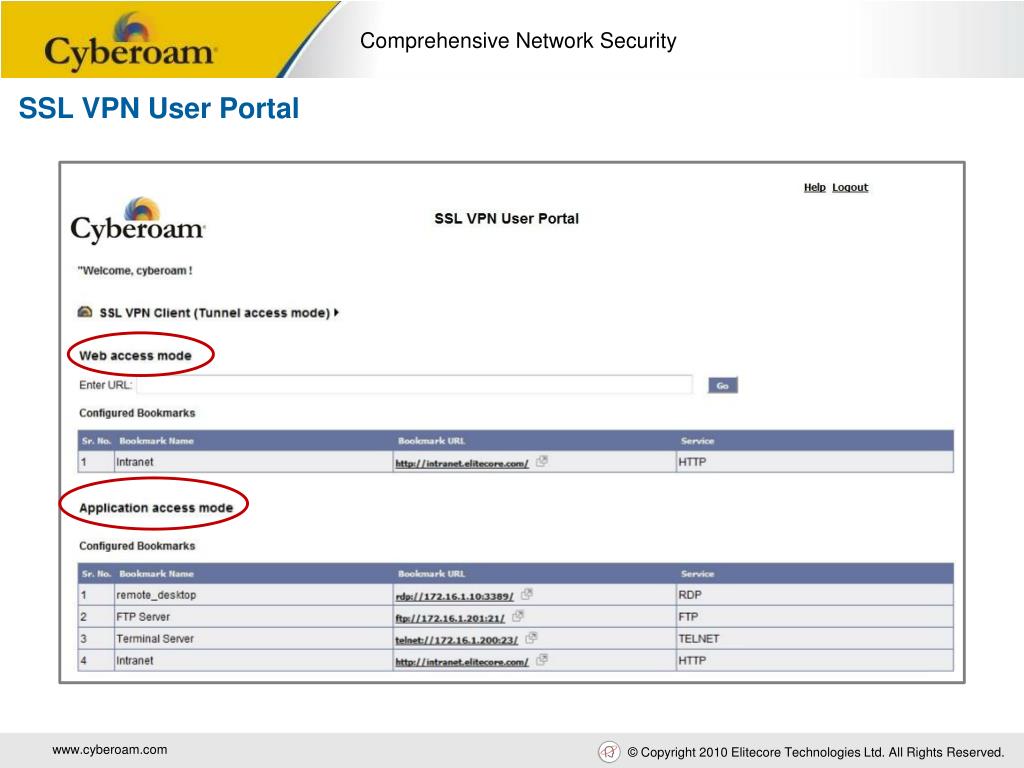Open the intranet.elitecore.com link in Web access bookmarks
The width and height of the screenshot is (1024, 768).
462,463
